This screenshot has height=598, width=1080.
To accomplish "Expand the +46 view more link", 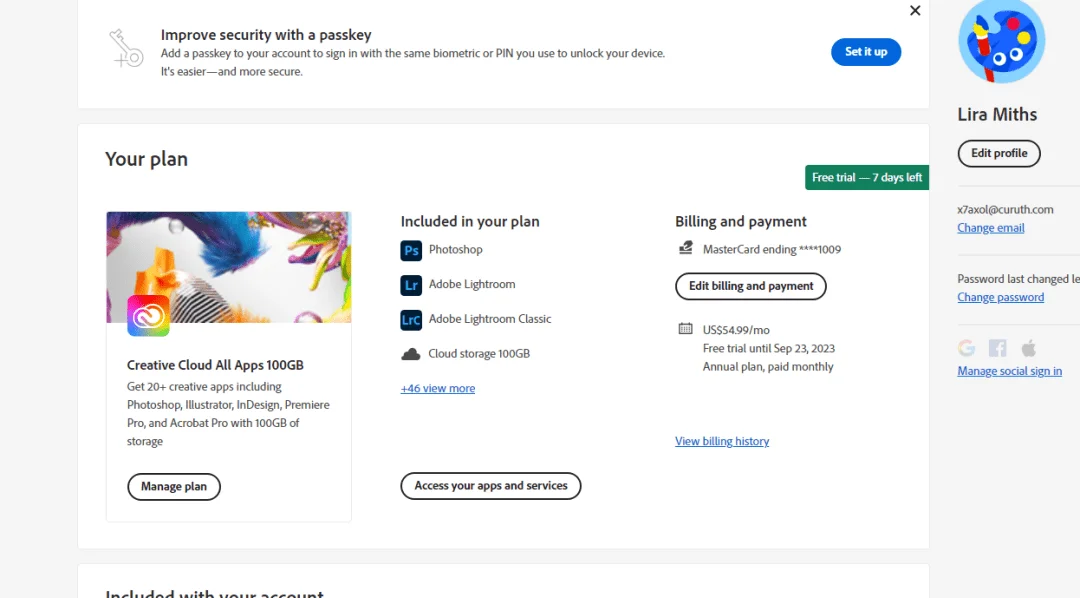I will coord(438,389).
